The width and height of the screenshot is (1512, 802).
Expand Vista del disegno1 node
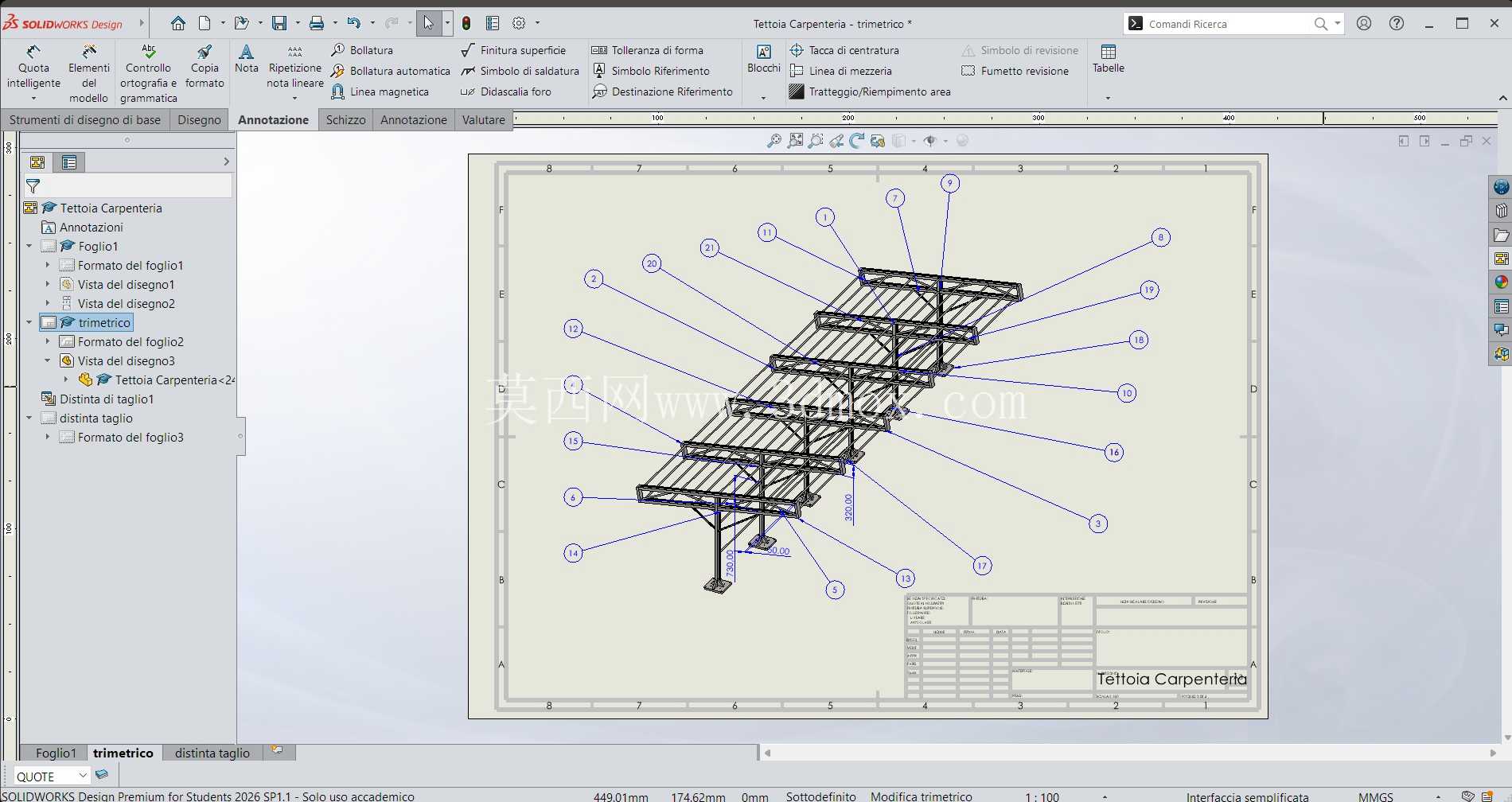click(x=48, y=284)
